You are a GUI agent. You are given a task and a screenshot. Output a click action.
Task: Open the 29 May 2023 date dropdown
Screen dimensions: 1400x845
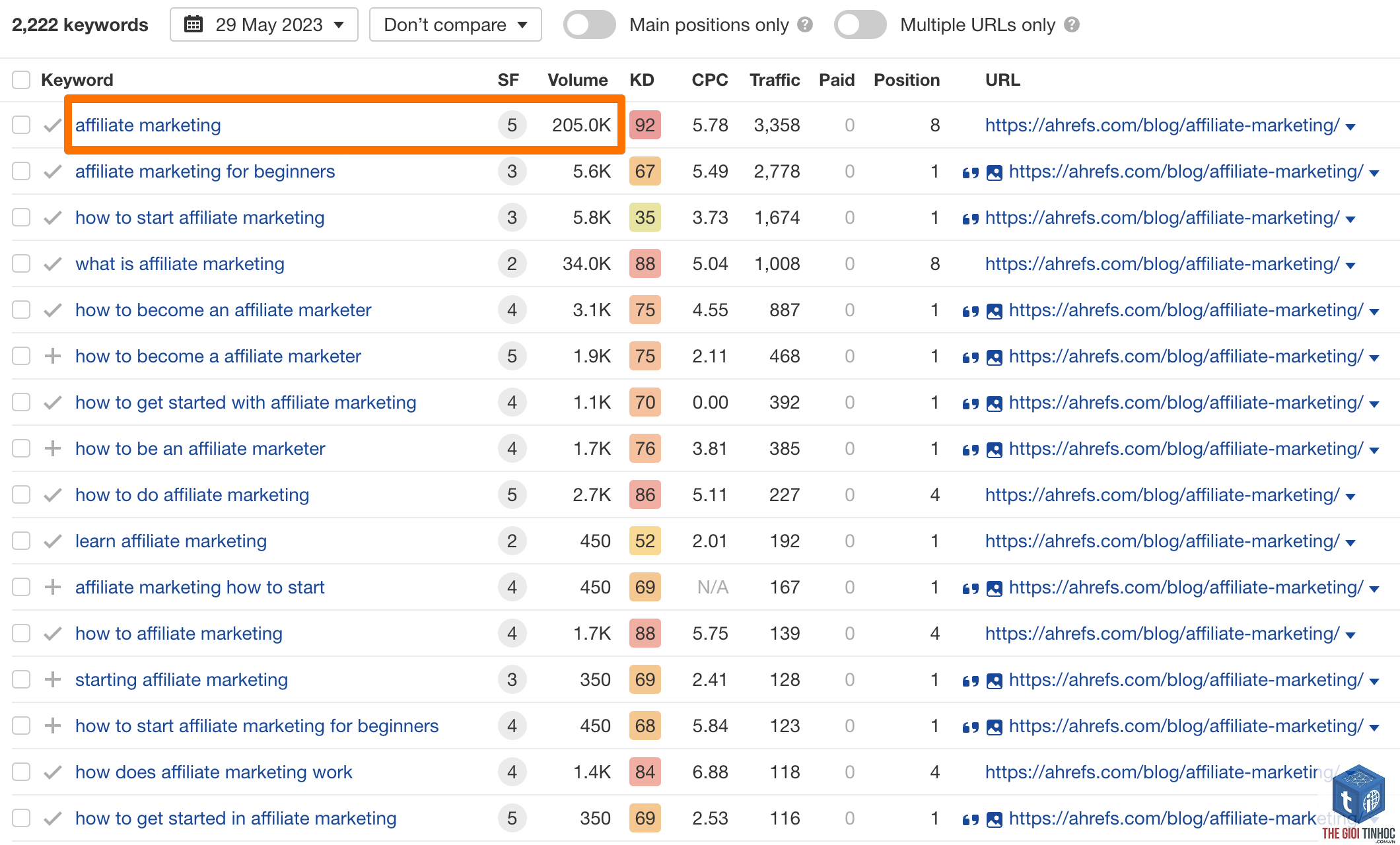coord(264,25)
